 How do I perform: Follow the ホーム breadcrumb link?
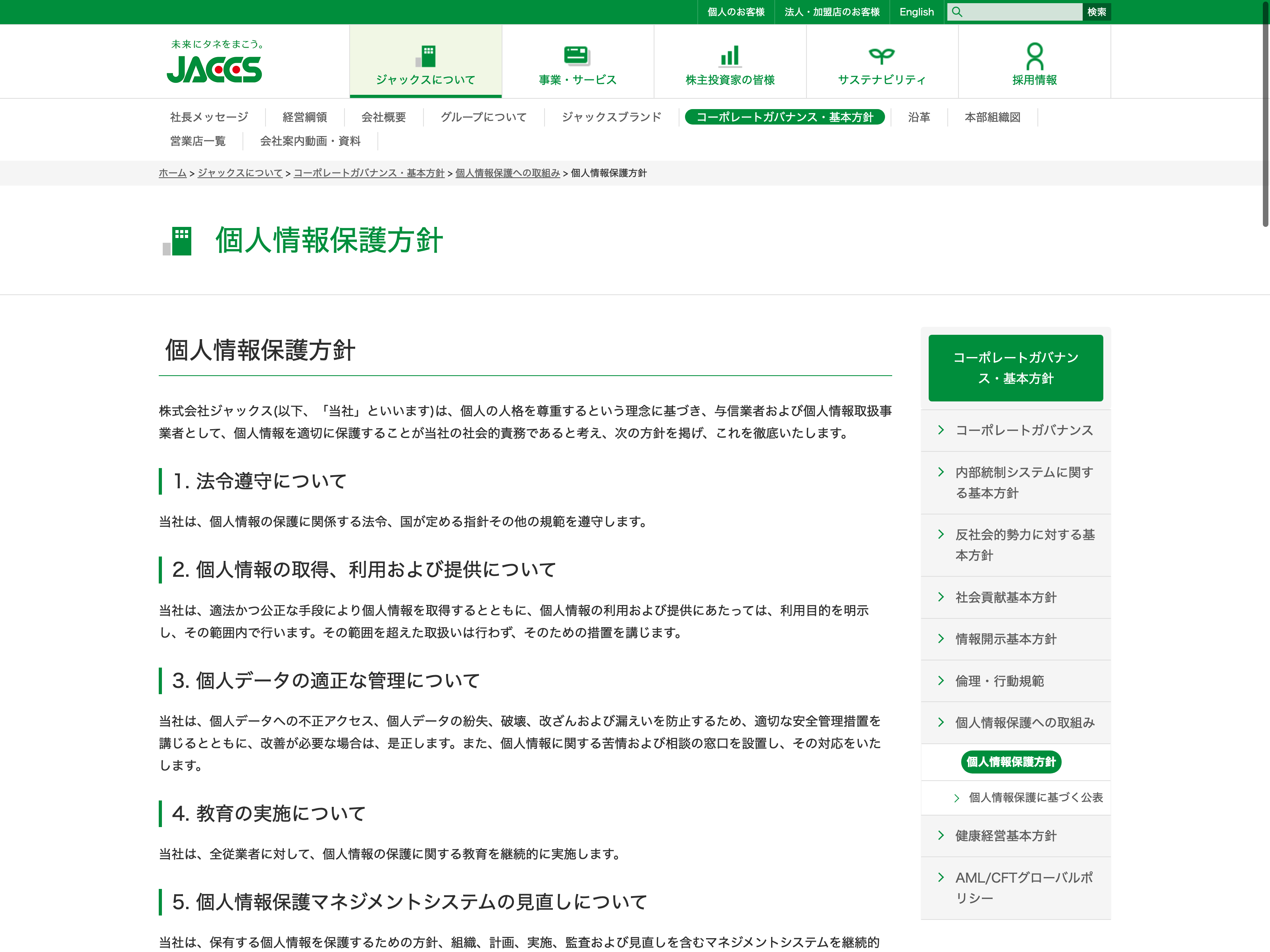tap(172, 173)
